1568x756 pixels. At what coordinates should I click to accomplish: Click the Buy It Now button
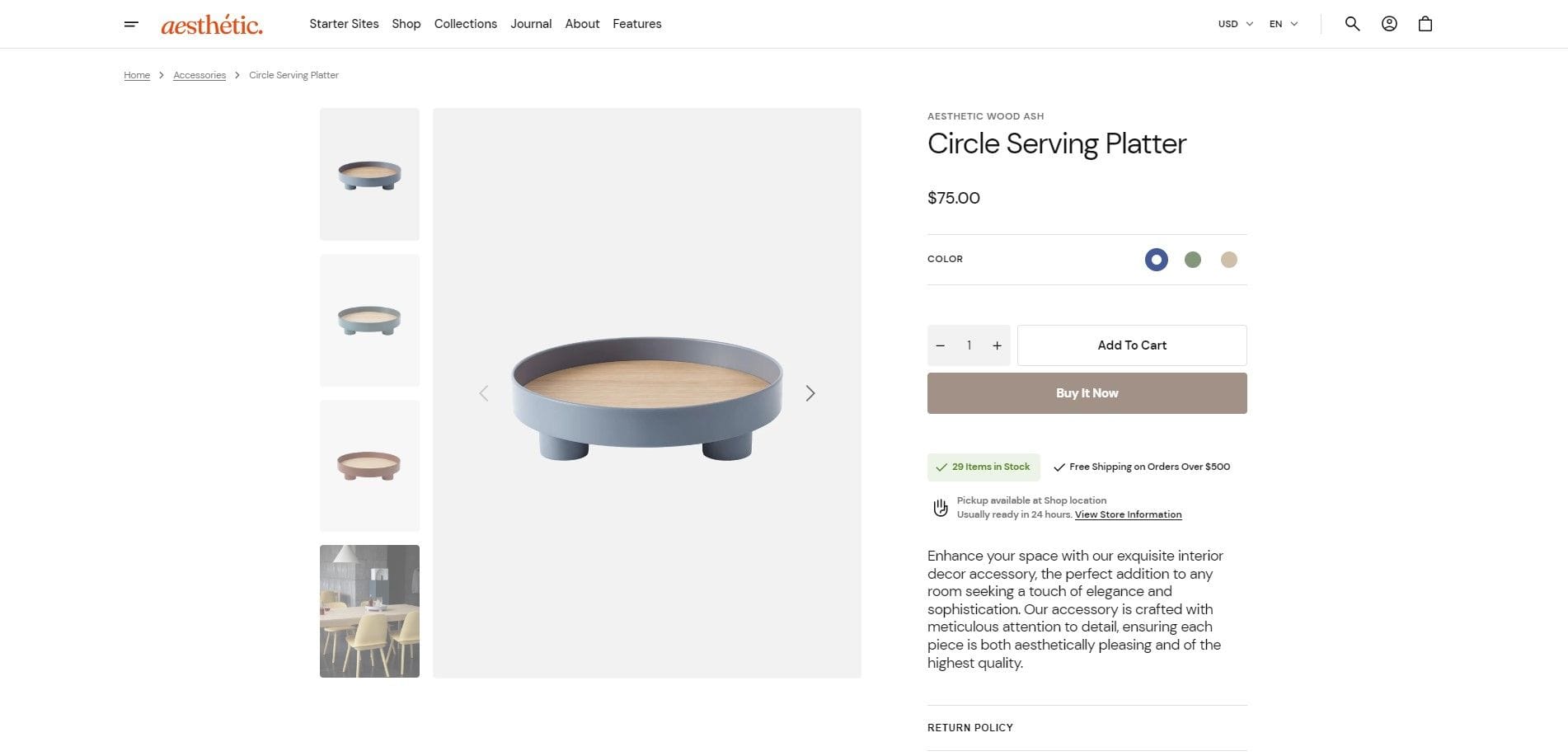click(x=1087, y=393)
